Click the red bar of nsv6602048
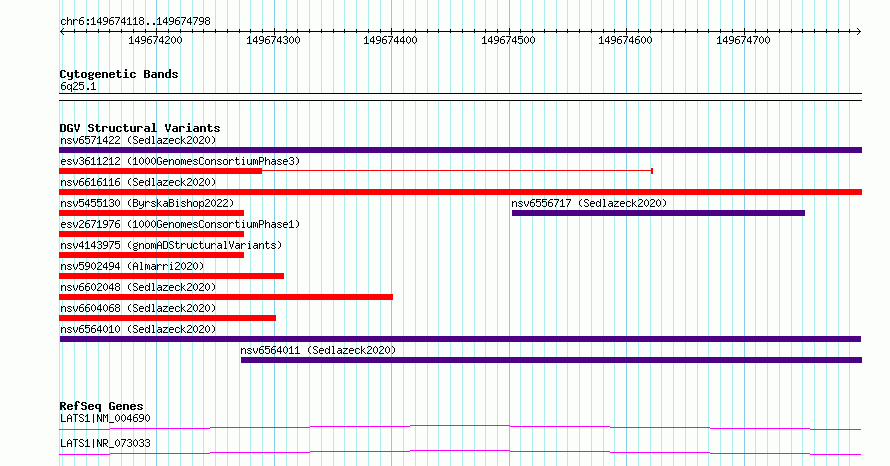 tap(226, 297)
